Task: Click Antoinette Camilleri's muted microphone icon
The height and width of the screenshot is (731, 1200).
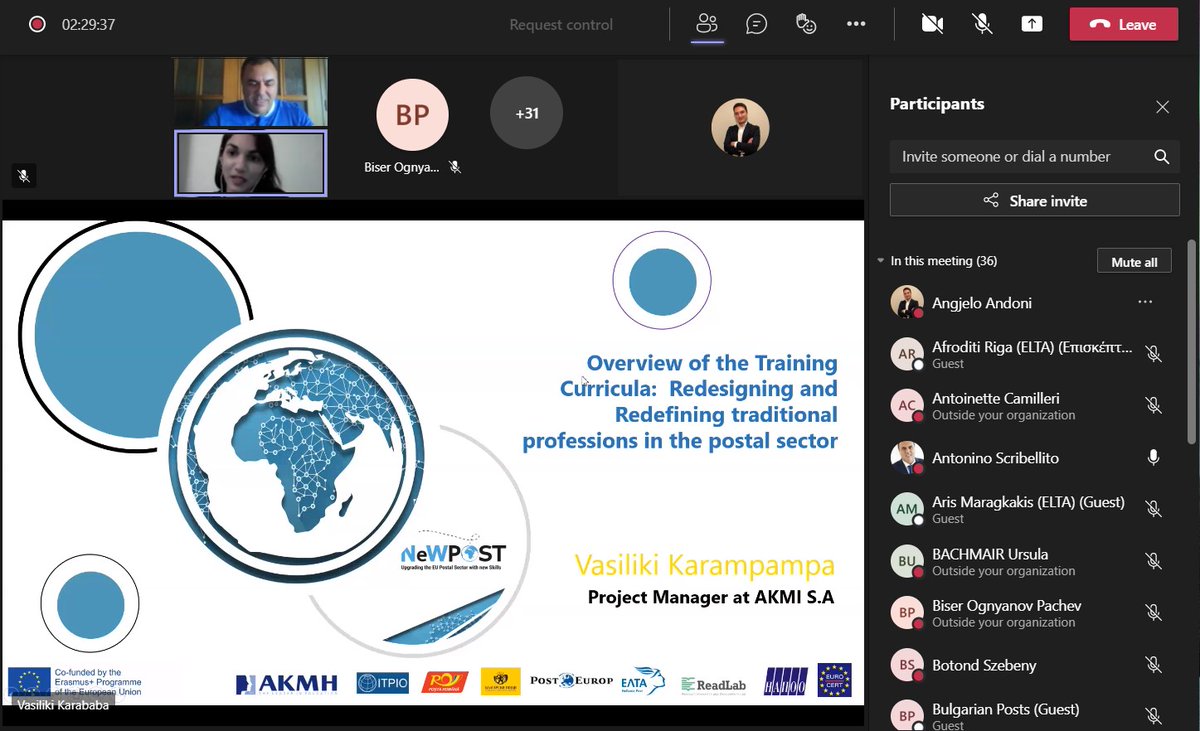Action: pyautogui.click(x=1153, y=405)
